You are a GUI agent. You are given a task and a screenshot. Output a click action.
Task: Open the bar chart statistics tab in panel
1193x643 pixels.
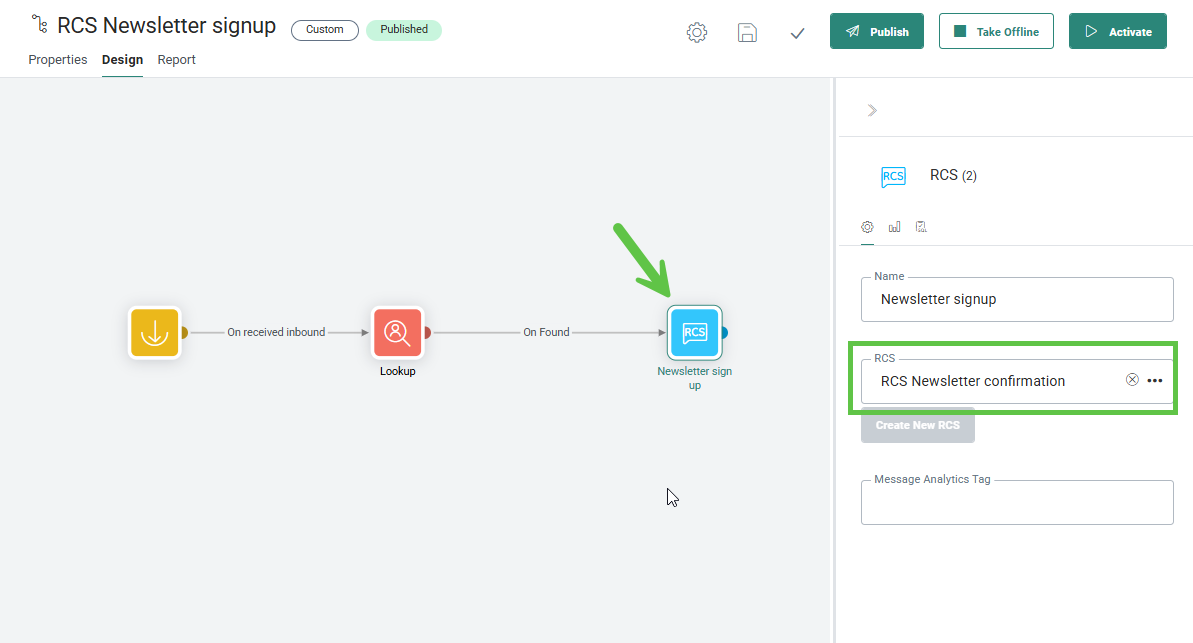tap(894, 227)
